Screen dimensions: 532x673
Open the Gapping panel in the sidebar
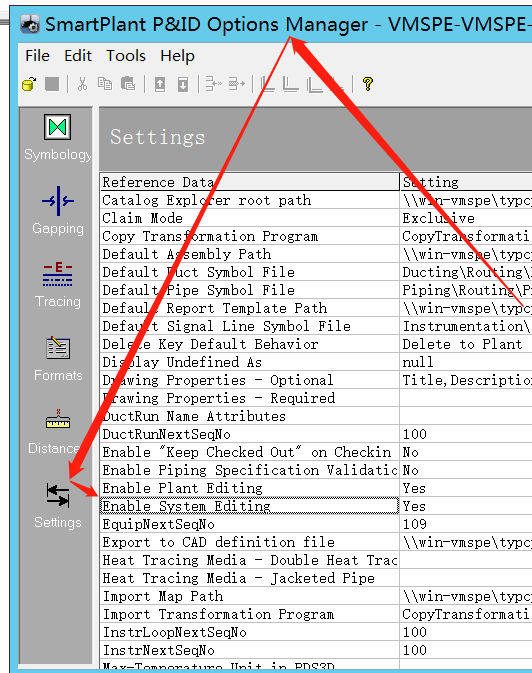(x=58, y=210)
